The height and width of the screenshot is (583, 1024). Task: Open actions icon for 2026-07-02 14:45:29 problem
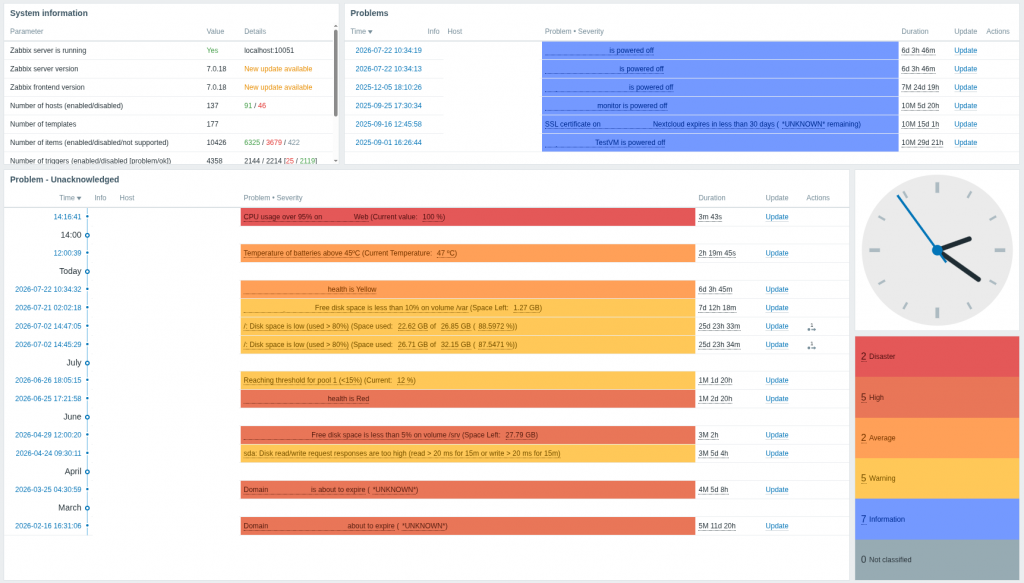[x=811, y=345]
